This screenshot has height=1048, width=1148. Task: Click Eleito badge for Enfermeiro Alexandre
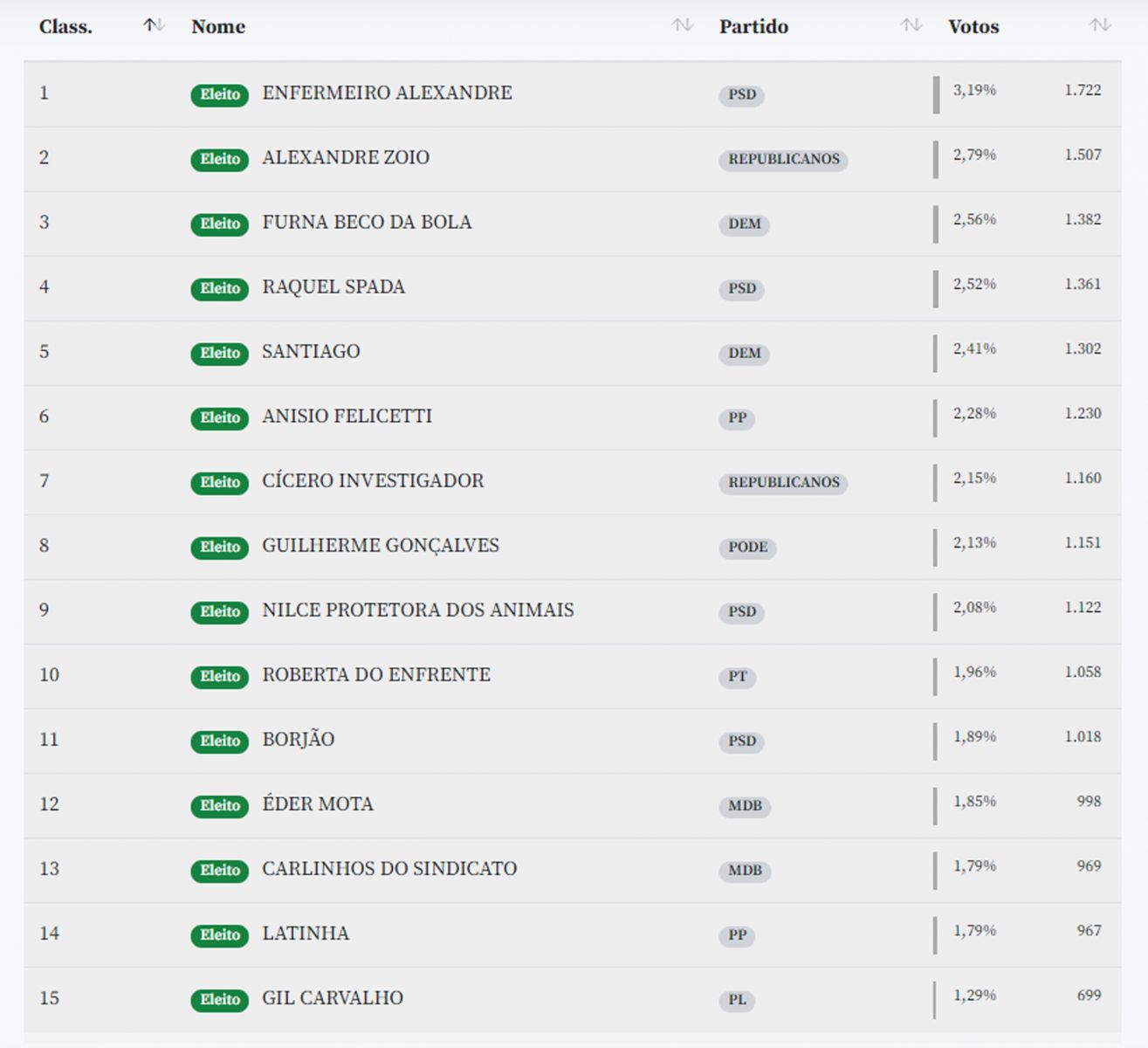pyautogui.click(x=220, y=94)
